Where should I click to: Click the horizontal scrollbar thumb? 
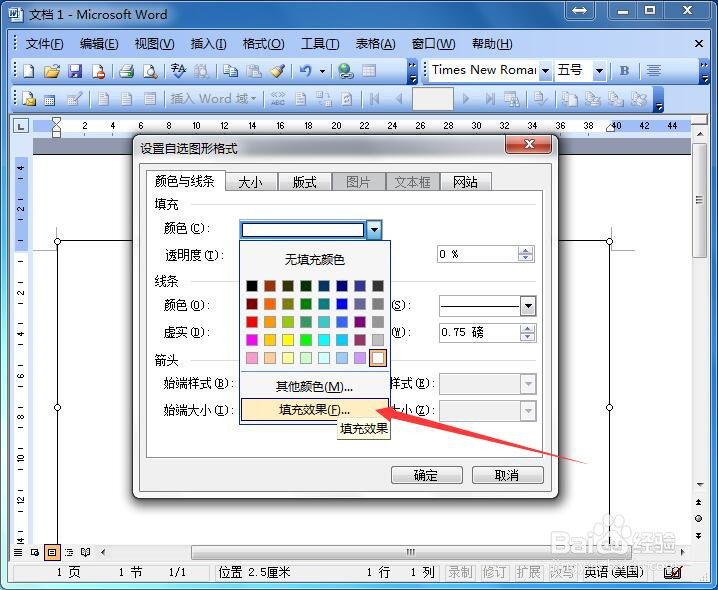411,552
